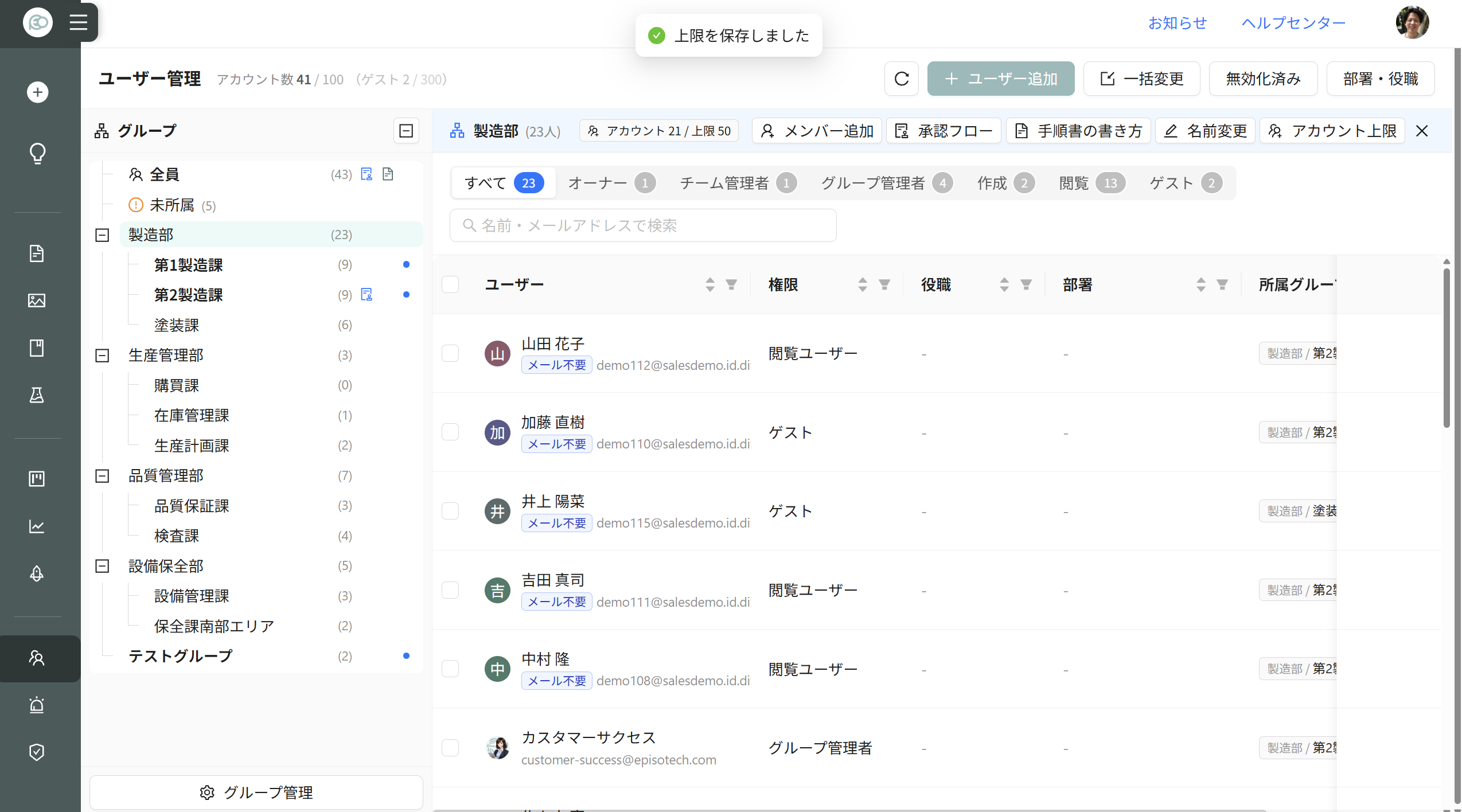Collapse the 設備保全部 tree node
The width and height of the screenshot is (1462, 812).
102,566
